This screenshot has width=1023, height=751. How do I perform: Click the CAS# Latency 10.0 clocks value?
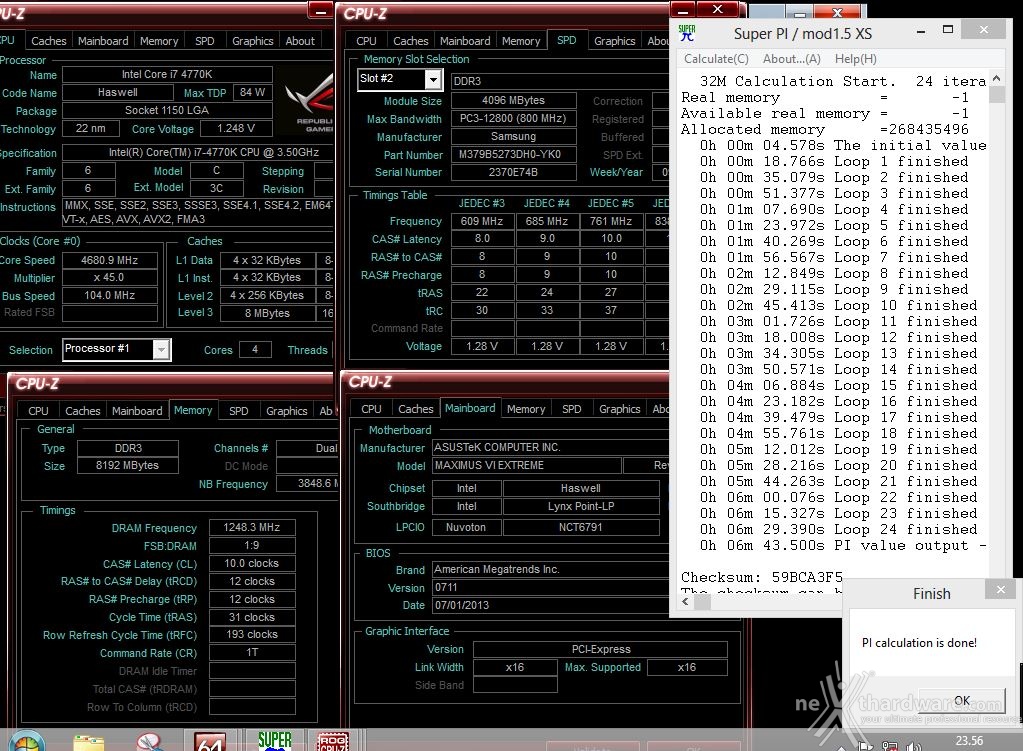(252, 562)
